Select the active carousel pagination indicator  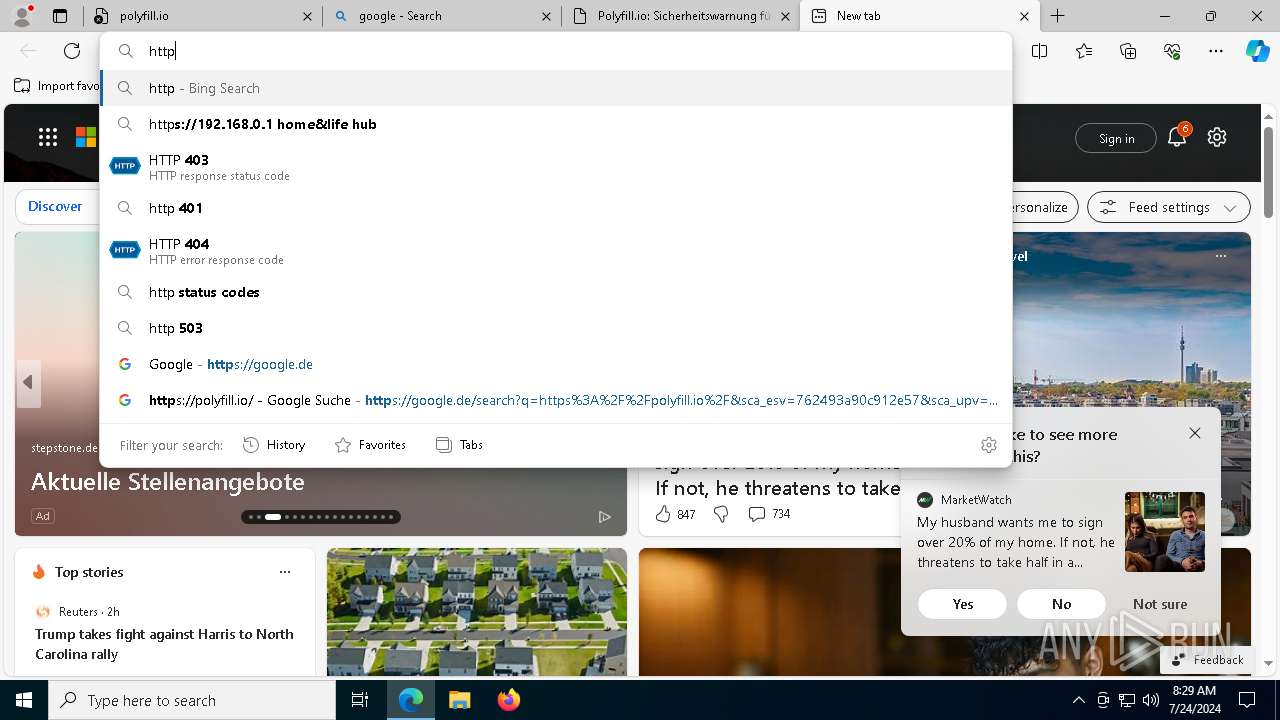tap(272, 517)
